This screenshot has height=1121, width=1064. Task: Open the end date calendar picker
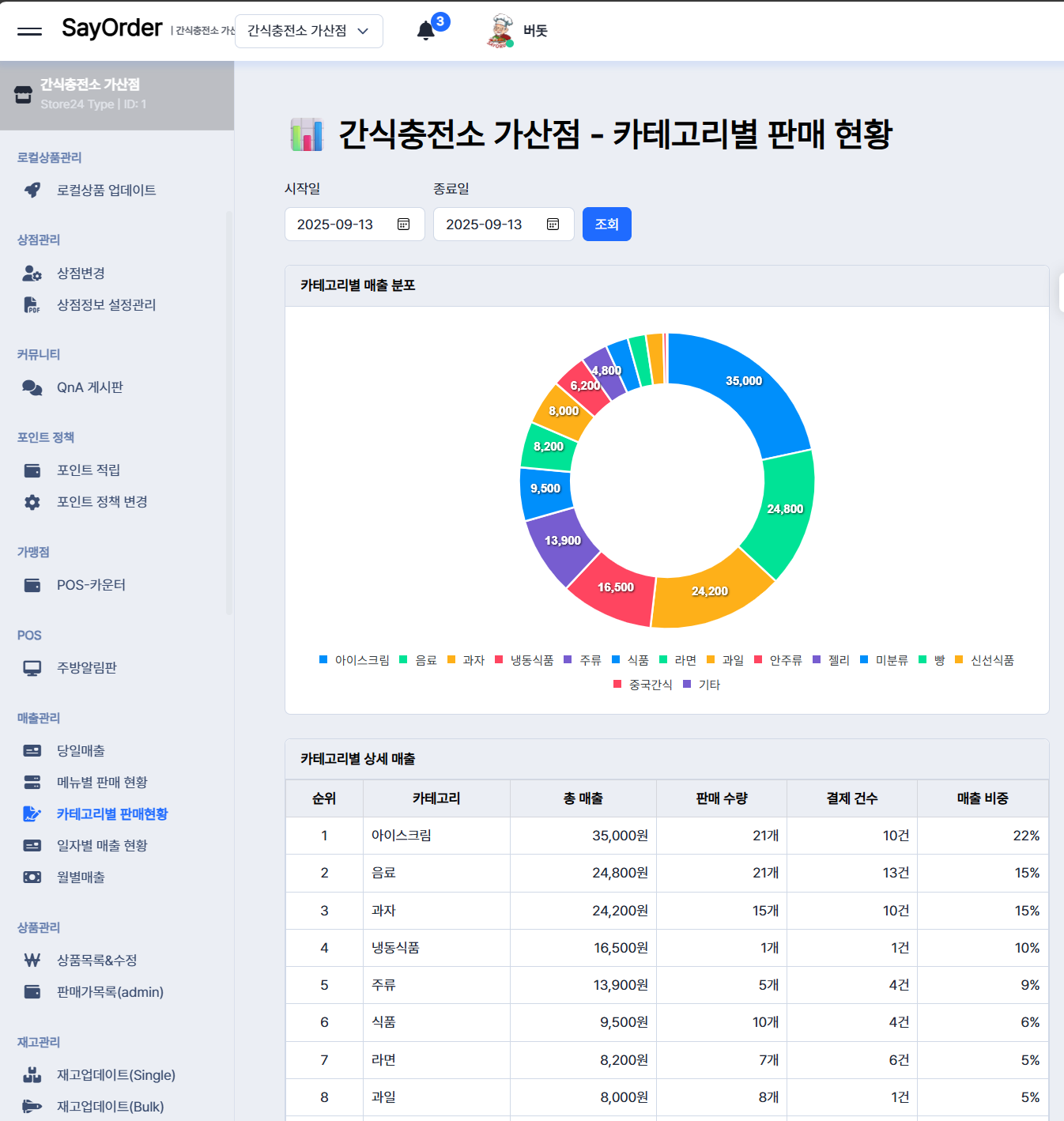click(553, 225)
